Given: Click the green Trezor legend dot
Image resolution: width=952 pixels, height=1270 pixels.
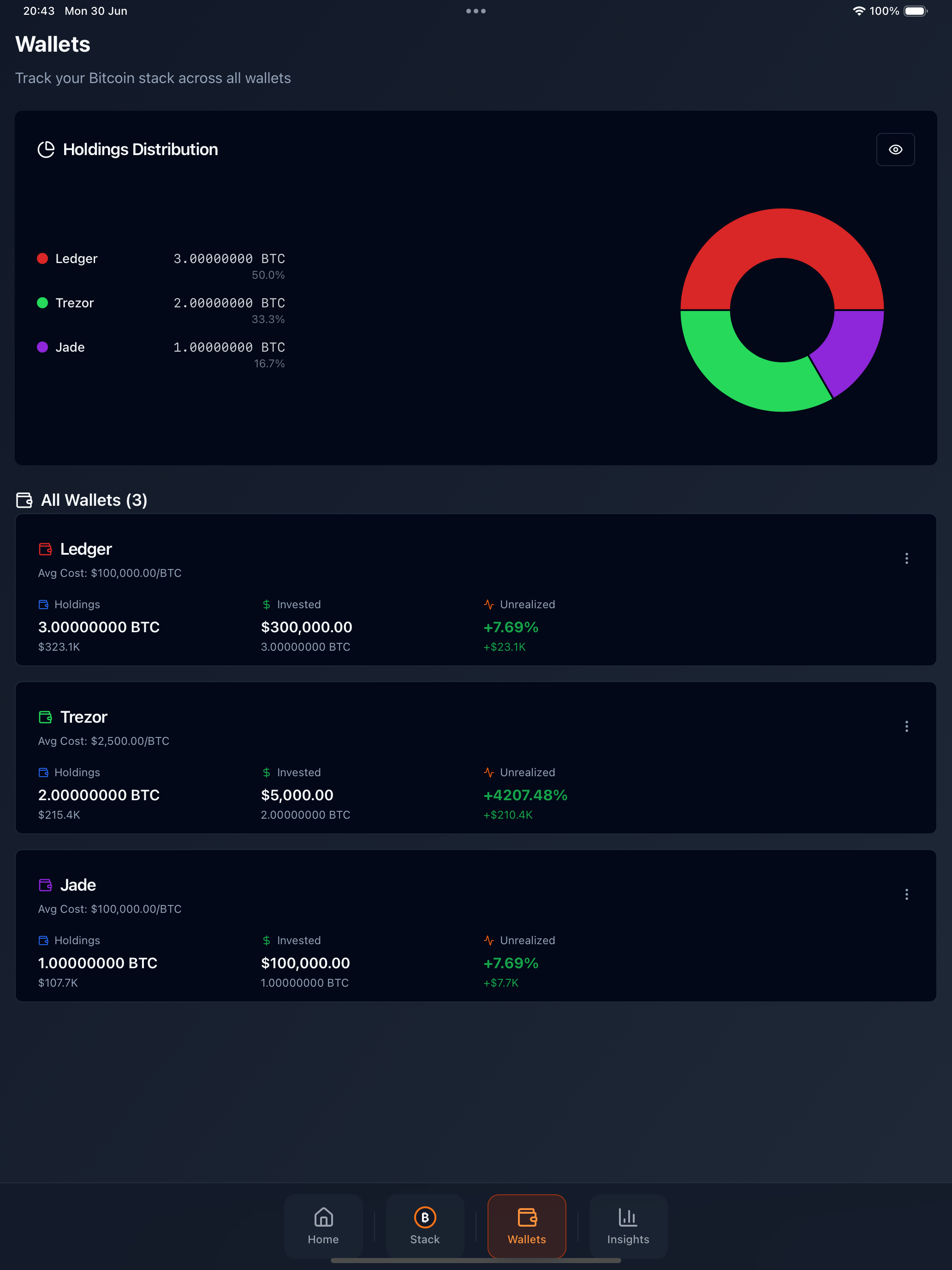Looking at the screenshot, I should click(x=42, y=303).
